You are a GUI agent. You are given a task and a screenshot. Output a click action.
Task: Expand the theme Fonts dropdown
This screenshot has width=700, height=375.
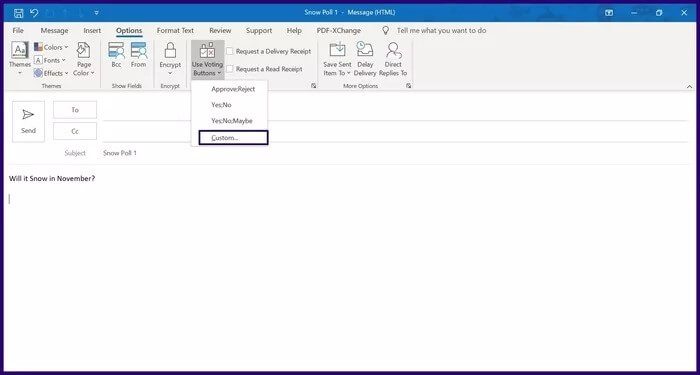[50, 60]
